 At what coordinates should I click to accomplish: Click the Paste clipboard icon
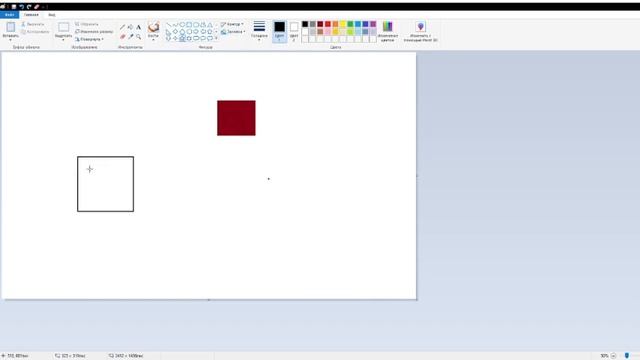(x=11, y=27)
